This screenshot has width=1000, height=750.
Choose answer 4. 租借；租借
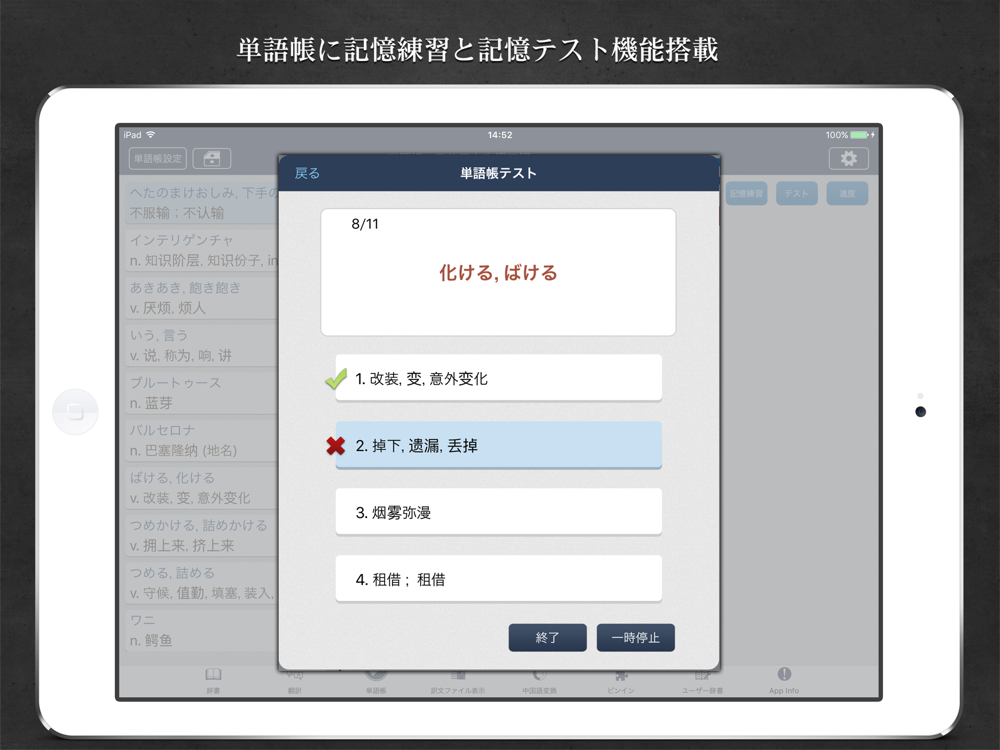tap(498, 579)
